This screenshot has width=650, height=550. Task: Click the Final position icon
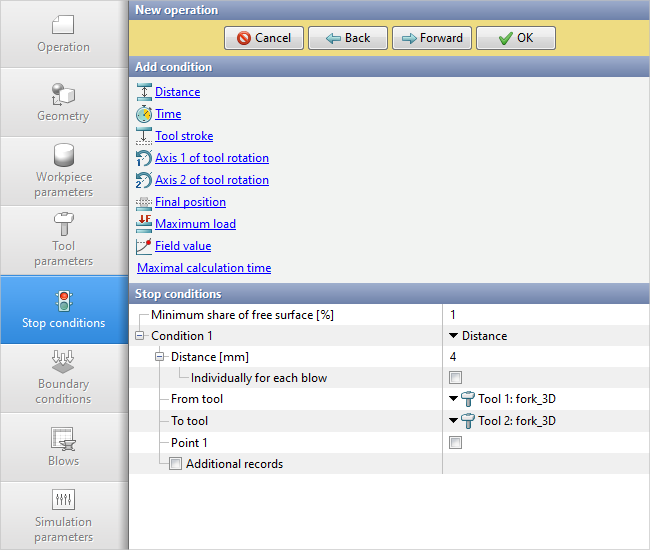coord(144,202)
